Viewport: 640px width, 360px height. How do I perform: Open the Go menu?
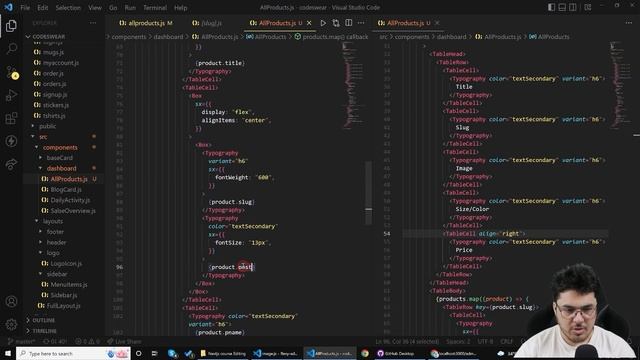click(113, 8)
